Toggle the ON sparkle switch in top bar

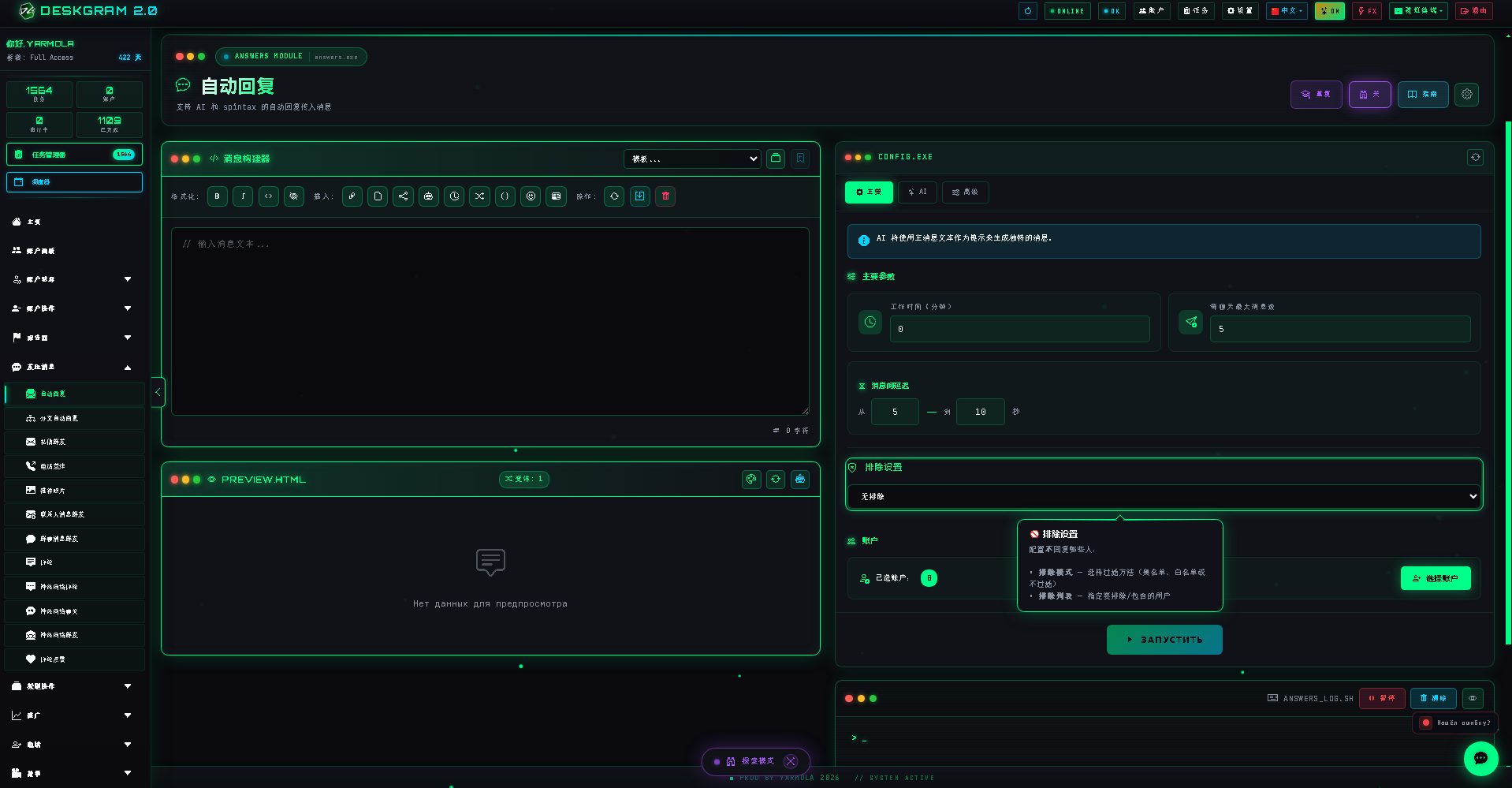[x=1329, y=11]
